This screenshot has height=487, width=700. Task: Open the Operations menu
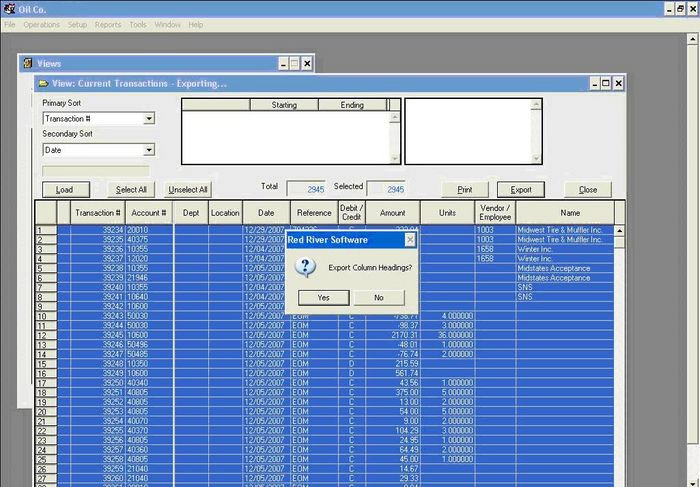point(42,25)
